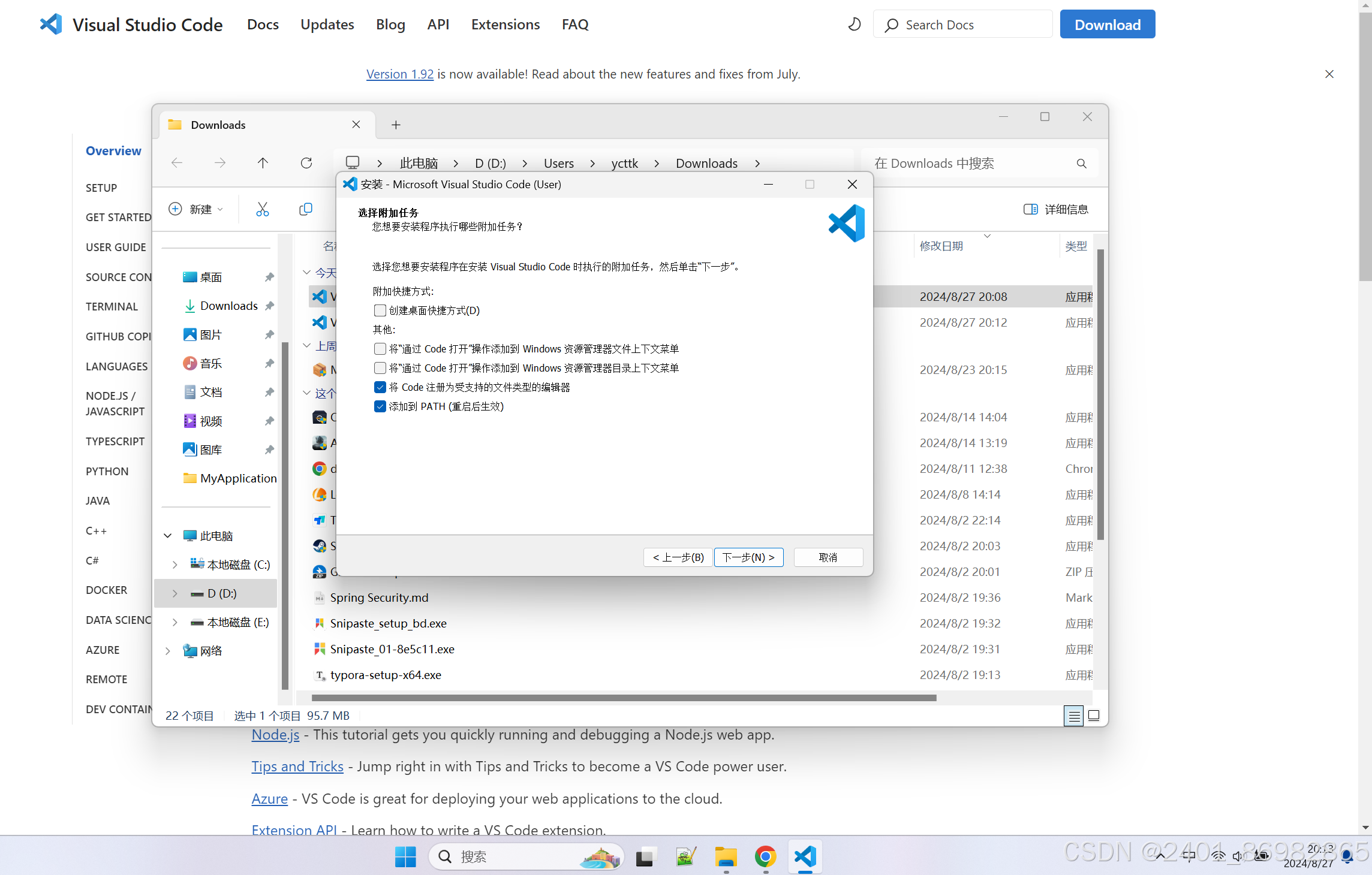Click the Explorer refresh icon

[x=306, y=163]
